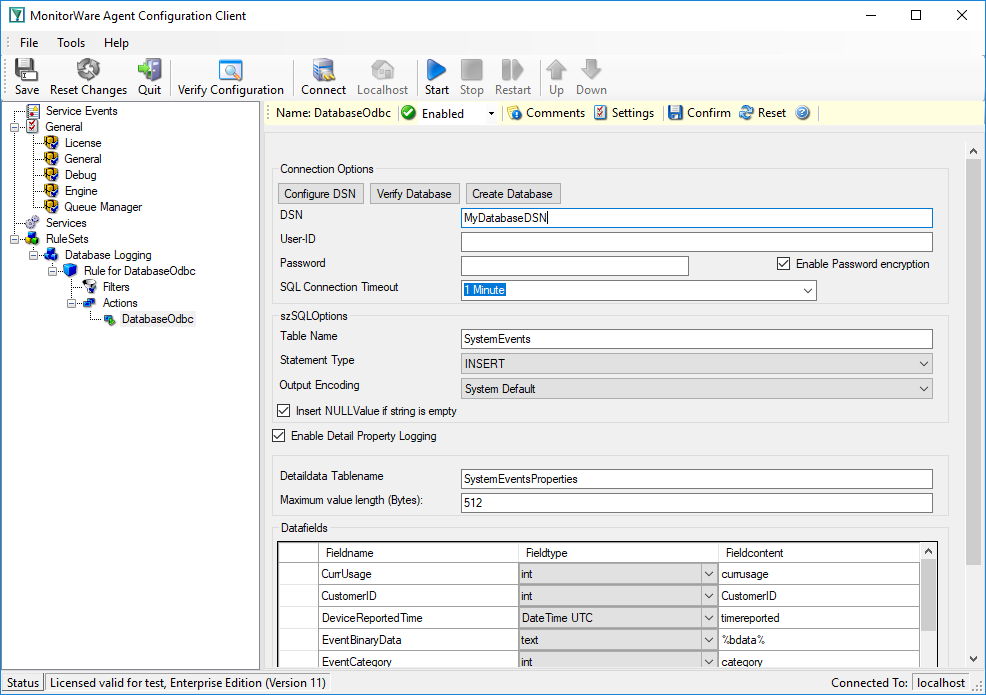The height and width of the screenshot is (695, 986).
Task: Toggle Enable Password encryption checkbox
Action: tap(784, 264)
